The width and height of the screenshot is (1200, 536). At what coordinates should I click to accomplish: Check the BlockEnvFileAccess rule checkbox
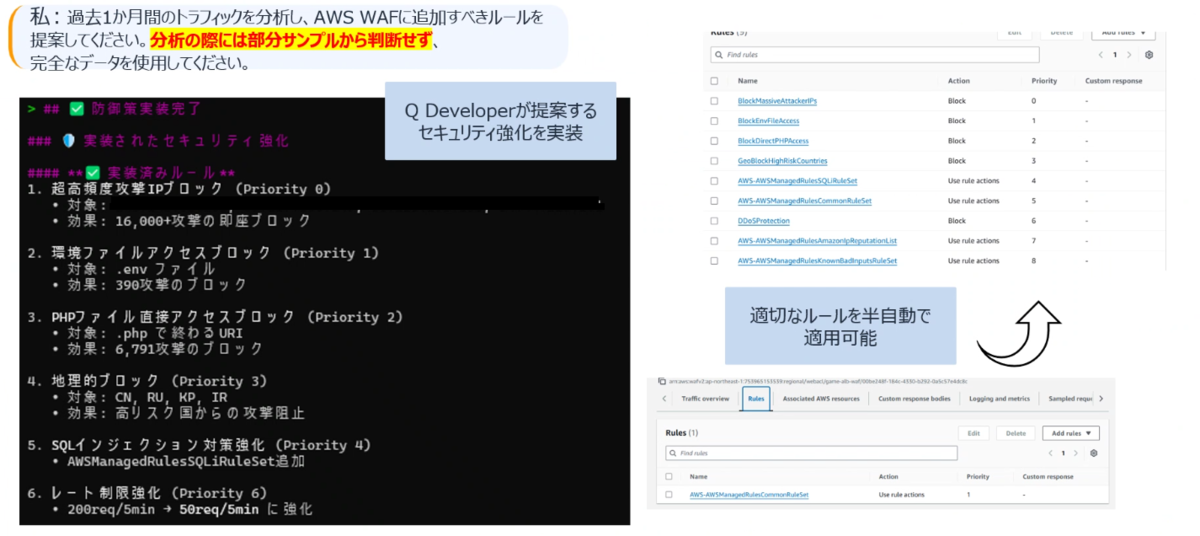(x=714, y=121)
